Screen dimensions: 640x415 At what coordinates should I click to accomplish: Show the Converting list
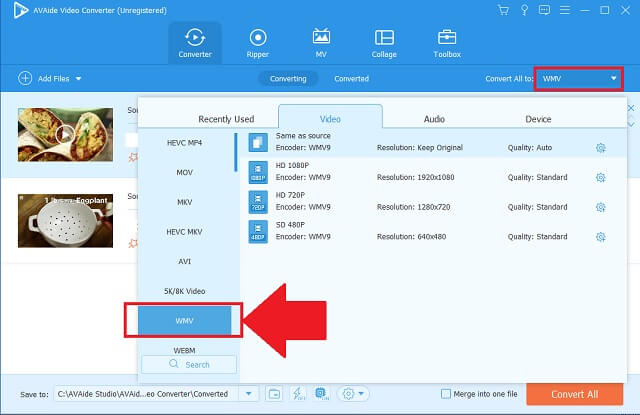pos(288,78)
